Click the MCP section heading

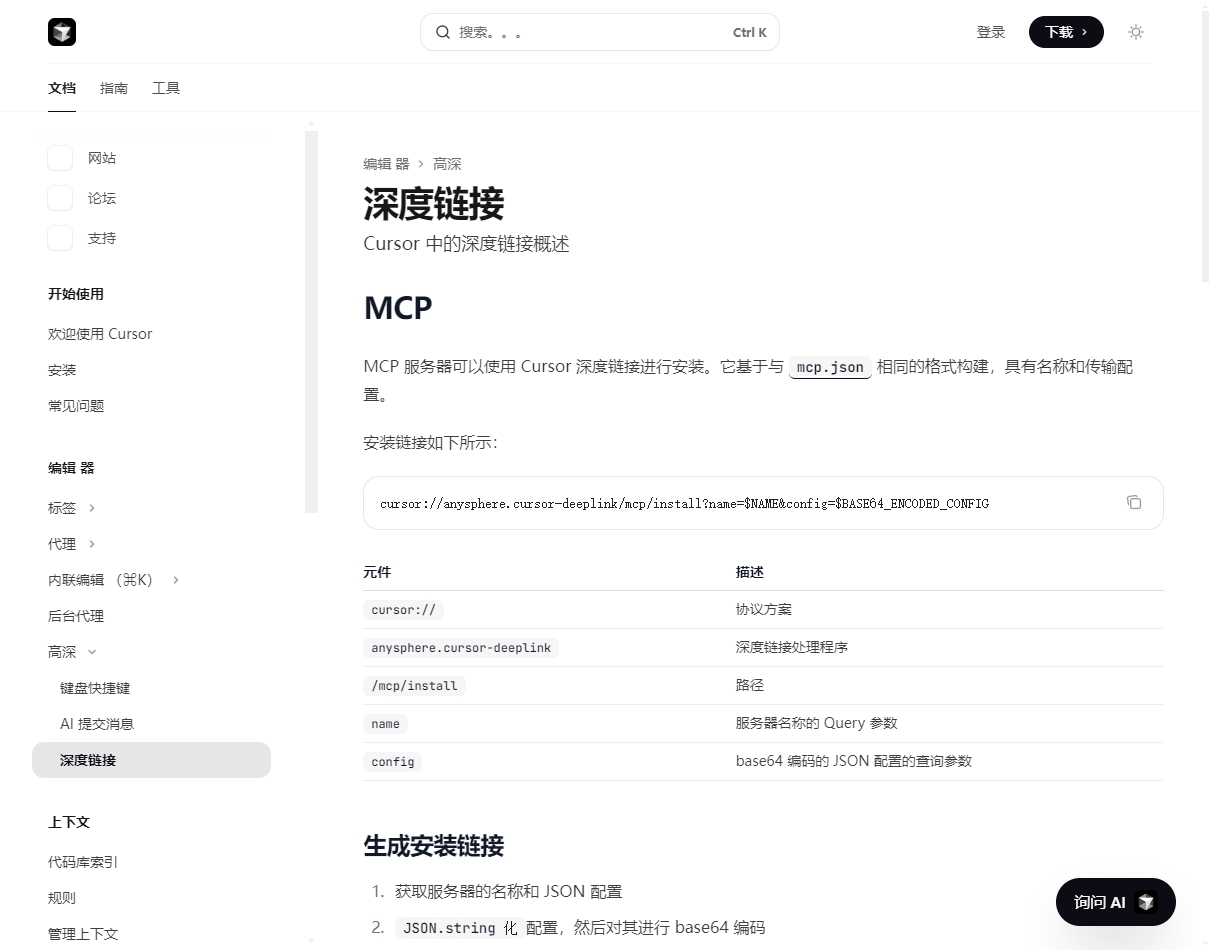pyautogui.click(x=398, y=308)
